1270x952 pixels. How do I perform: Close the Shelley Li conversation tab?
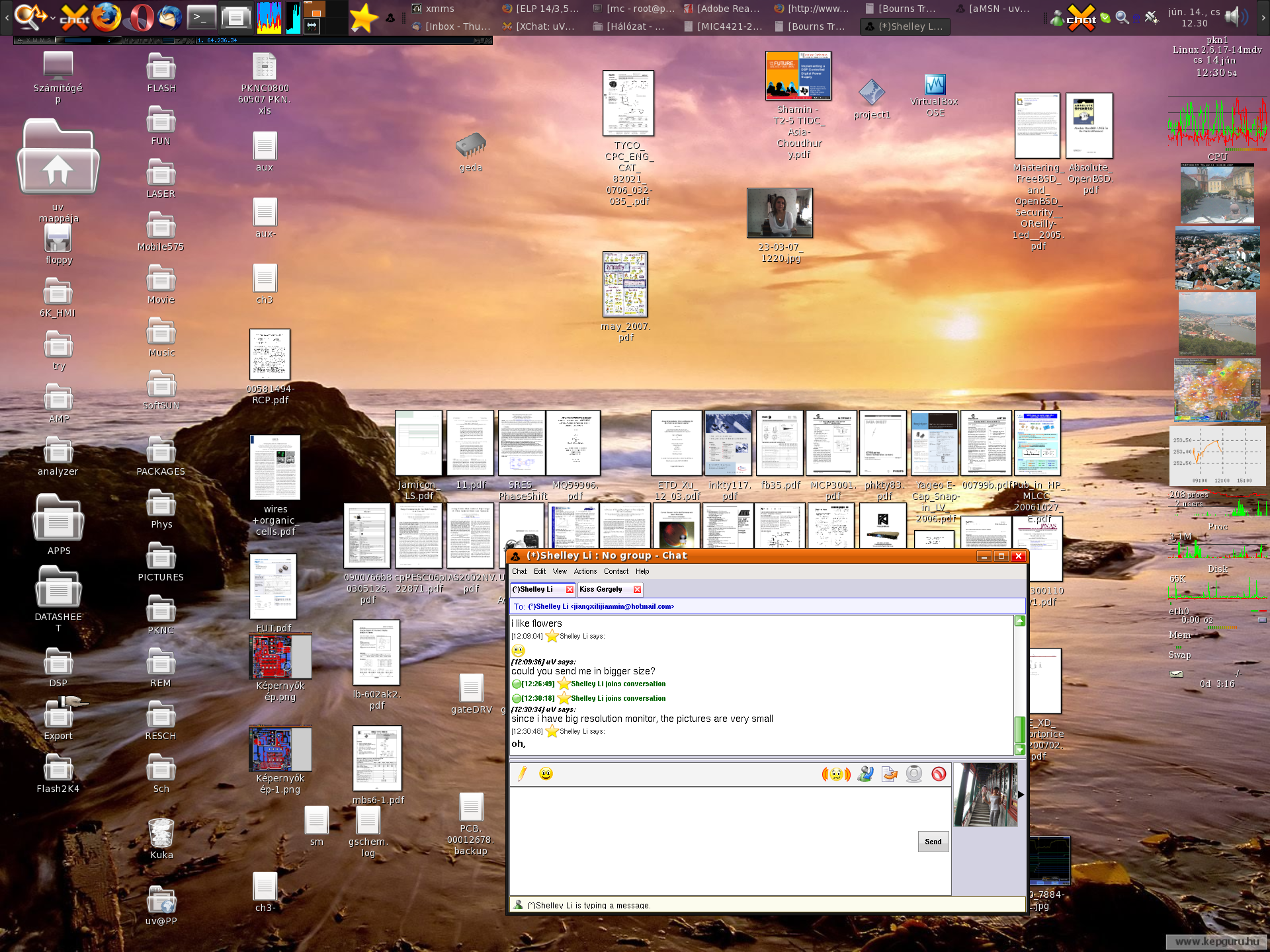coord(570,589)
